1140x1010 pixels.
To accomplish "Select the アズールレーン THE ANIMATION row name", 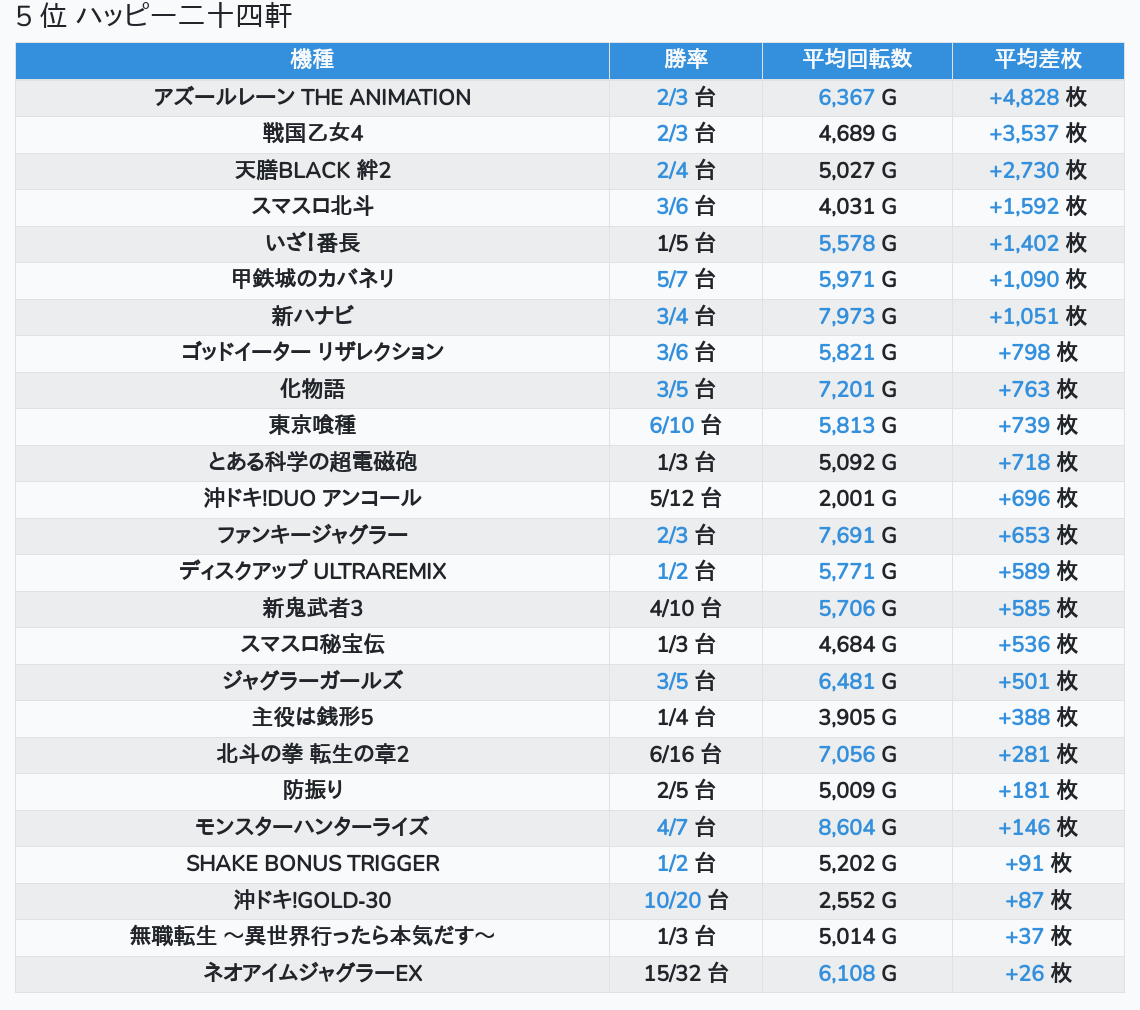I will tap(312, 98).
